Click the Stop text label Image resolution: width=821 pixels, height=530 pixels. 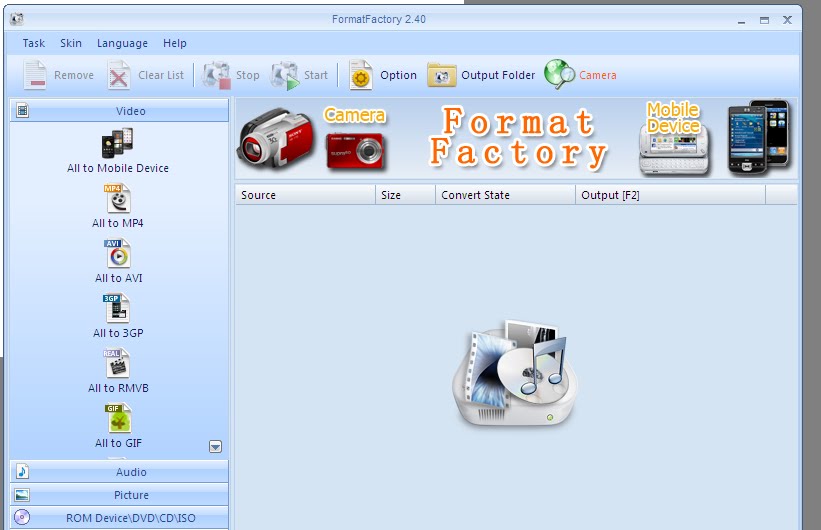[x=248, y=75]
